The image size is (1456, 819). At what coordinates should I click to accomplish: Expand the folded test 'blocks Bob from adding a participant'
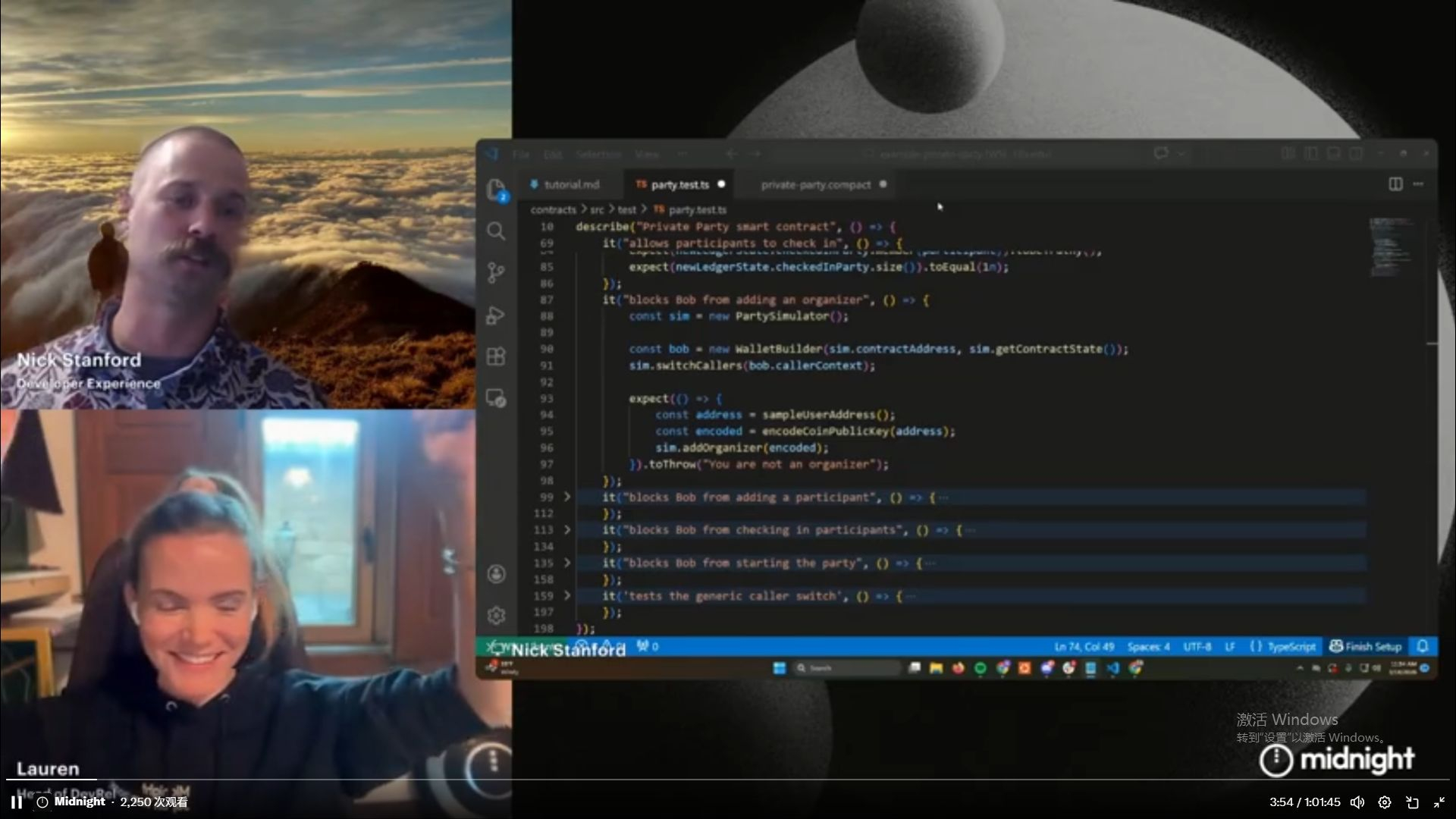click(566, 497)
